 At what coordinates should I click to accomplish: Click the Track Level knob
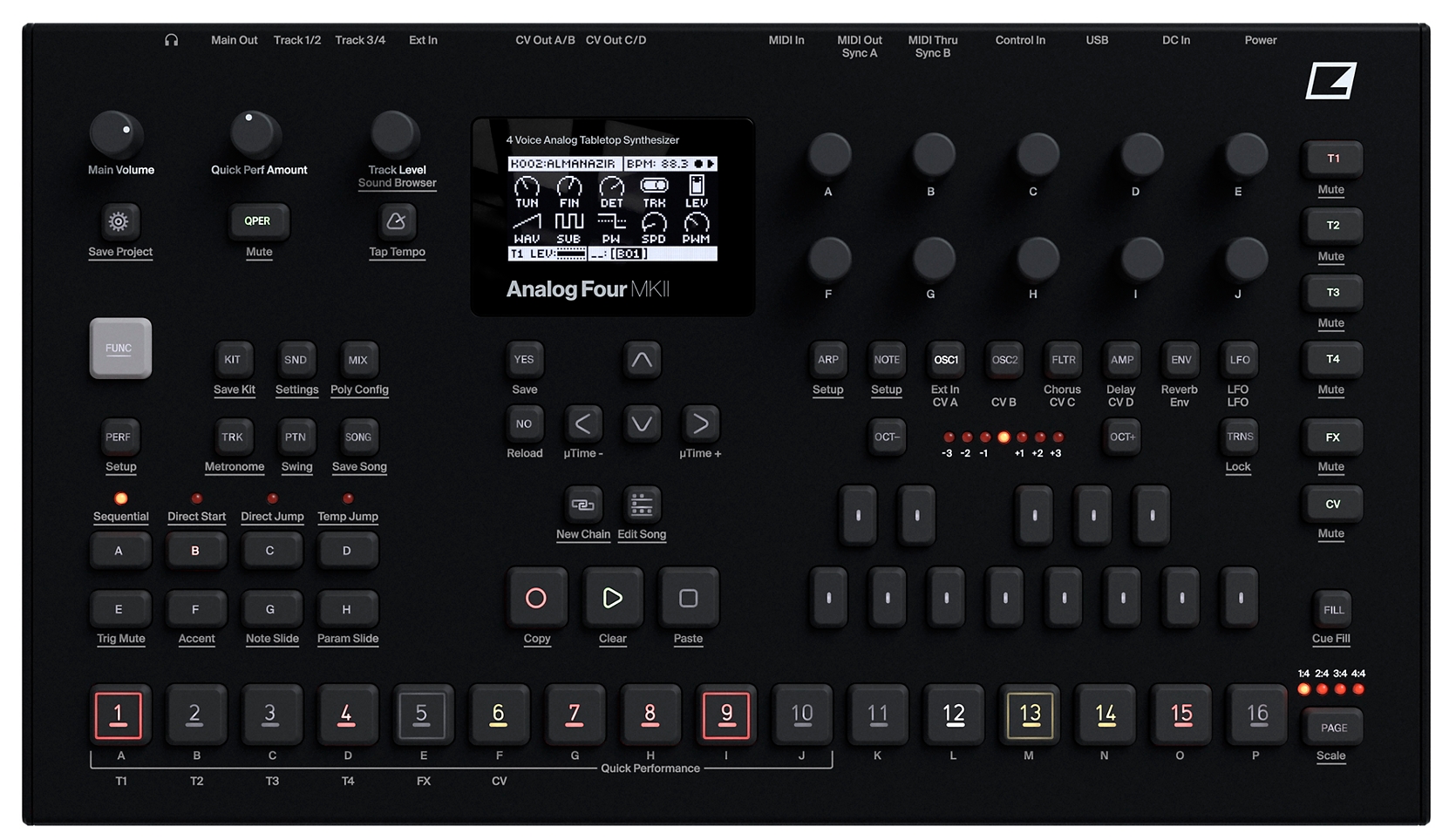pos(395,133)
